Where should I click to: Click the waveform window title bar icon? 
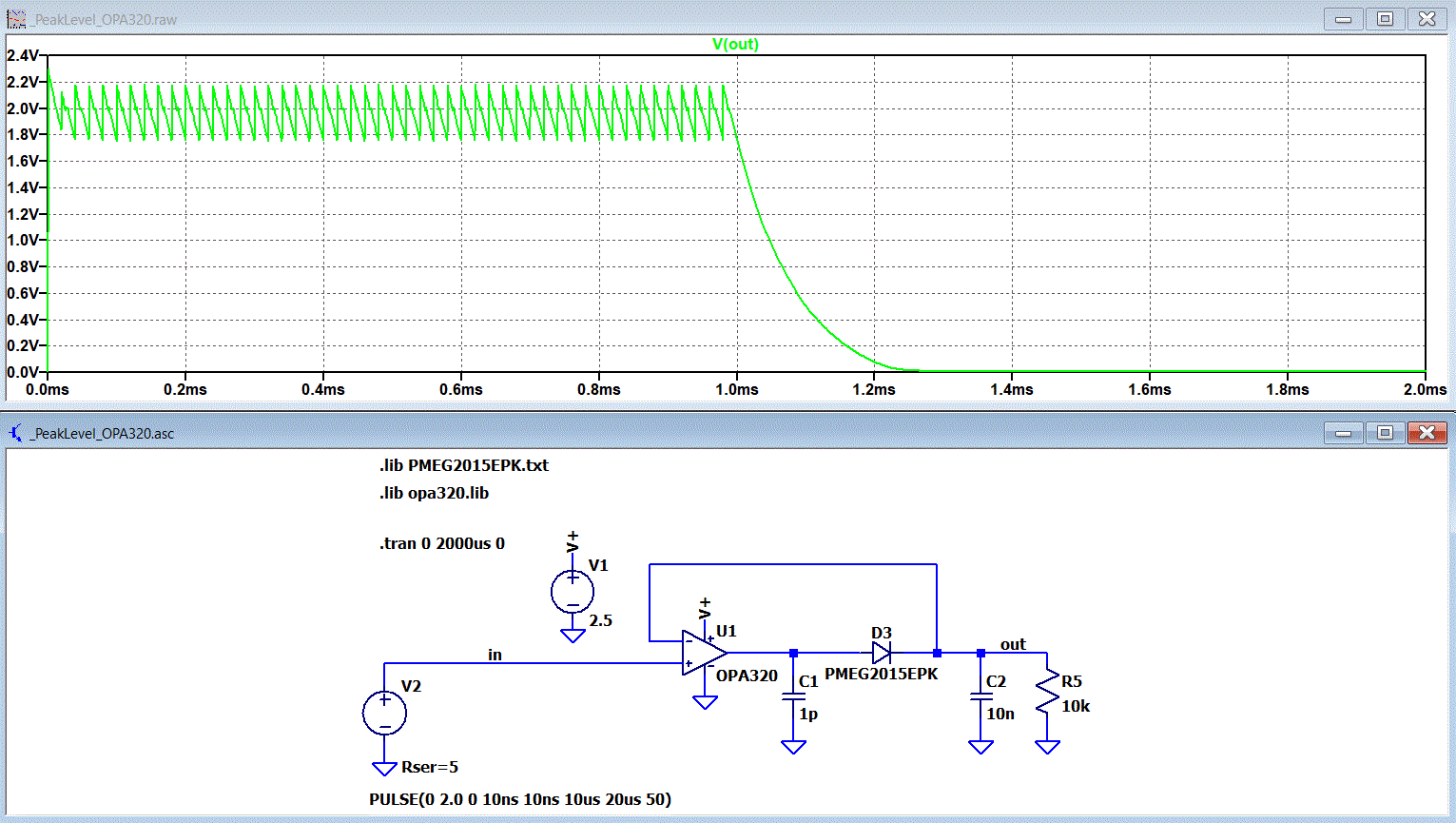pos(16,19)
